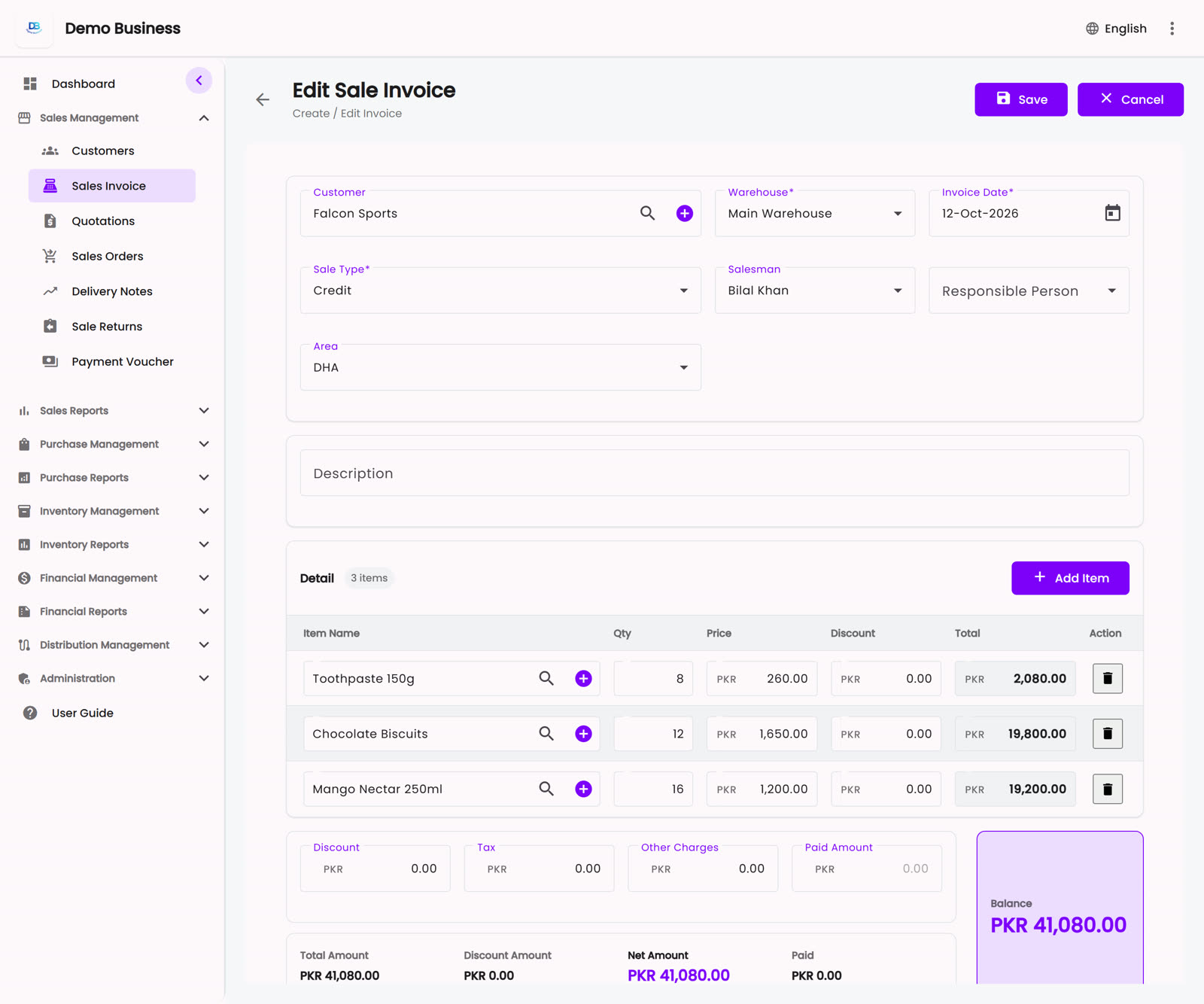Screen dimensions: 1204x1004
Task: Click the customer search magnifier icon
Action: (647, 213)
